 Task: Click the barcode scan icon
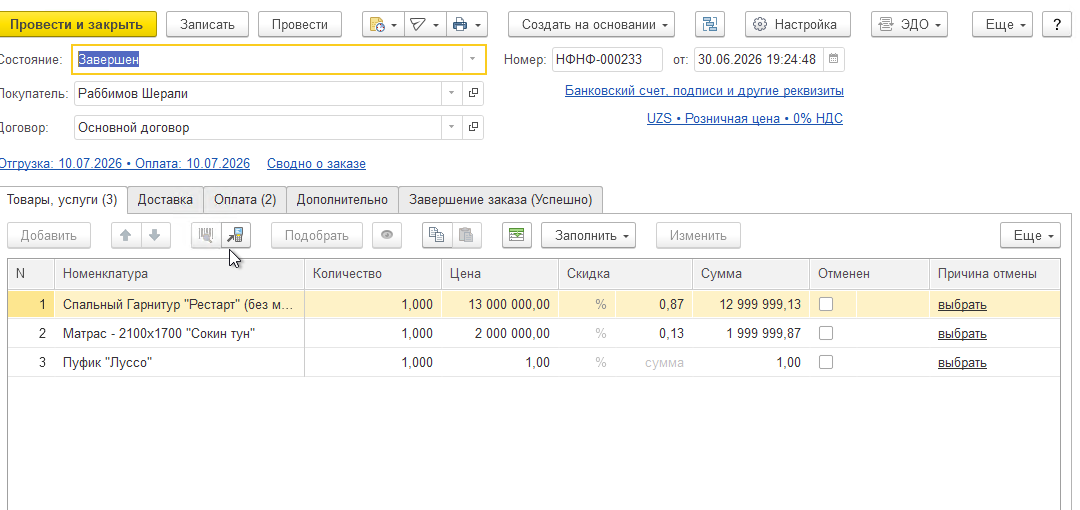click(206, 235)
